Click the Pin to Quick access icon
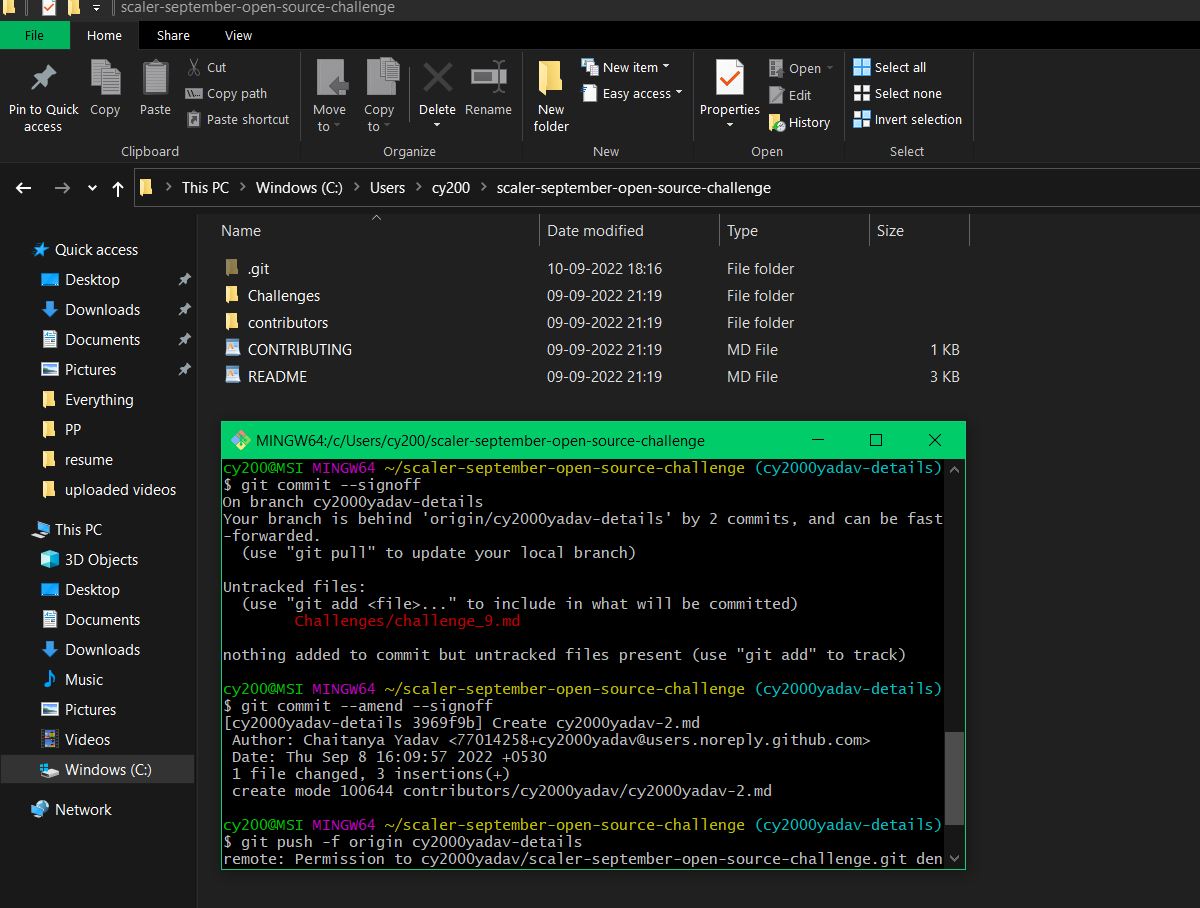This screenshot has width=1200, height=908. (x=43, y=78)
